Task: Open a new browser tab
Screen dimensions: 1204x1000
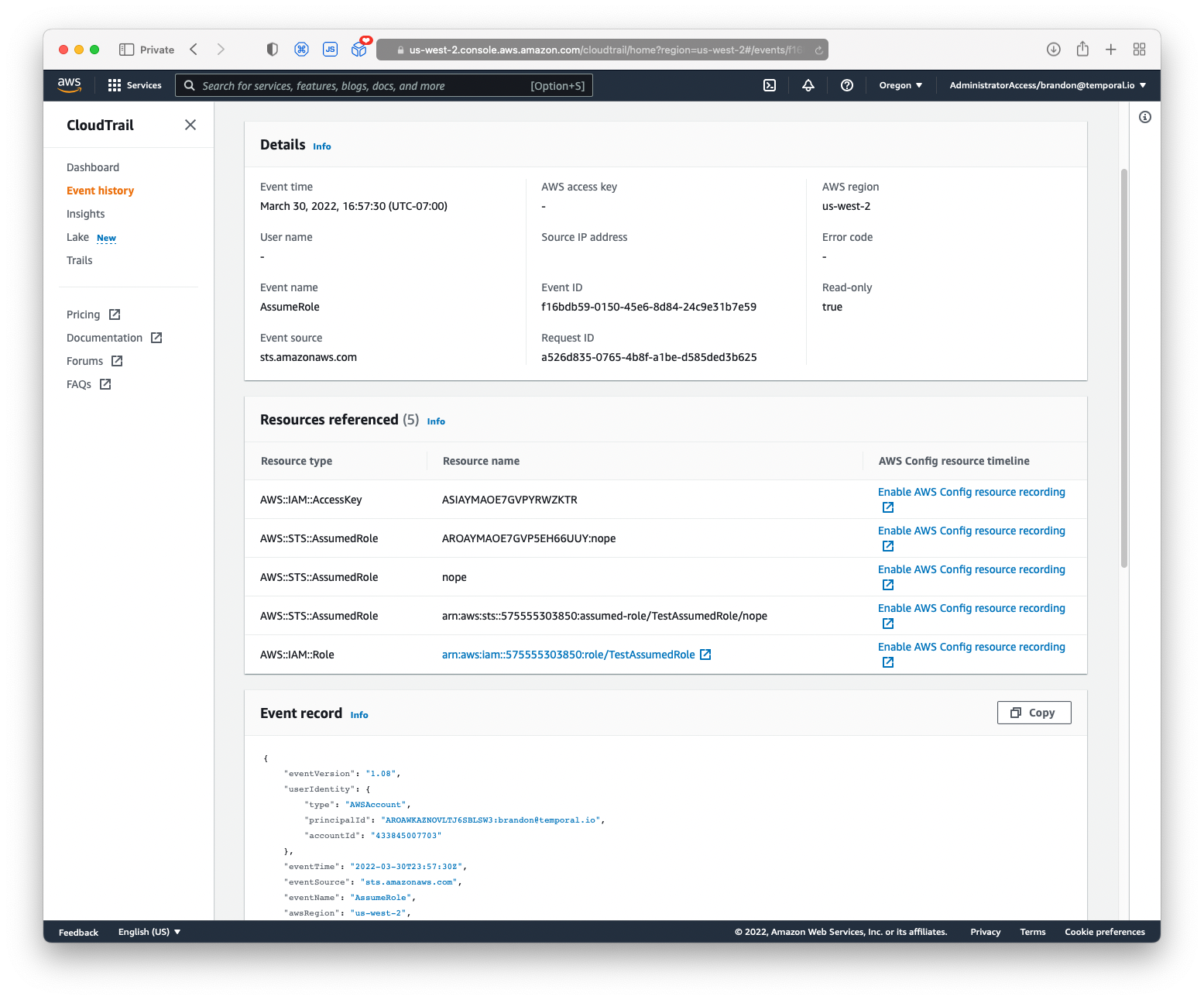Action: tap(1111, 50)
